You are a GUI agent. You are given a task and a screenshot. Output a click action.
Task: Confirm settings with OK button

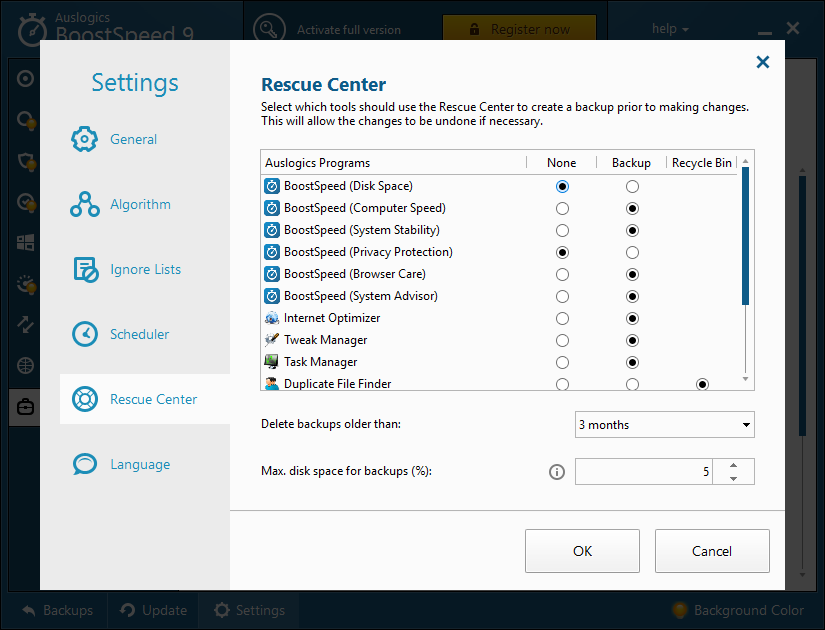[x=582, y=551]
